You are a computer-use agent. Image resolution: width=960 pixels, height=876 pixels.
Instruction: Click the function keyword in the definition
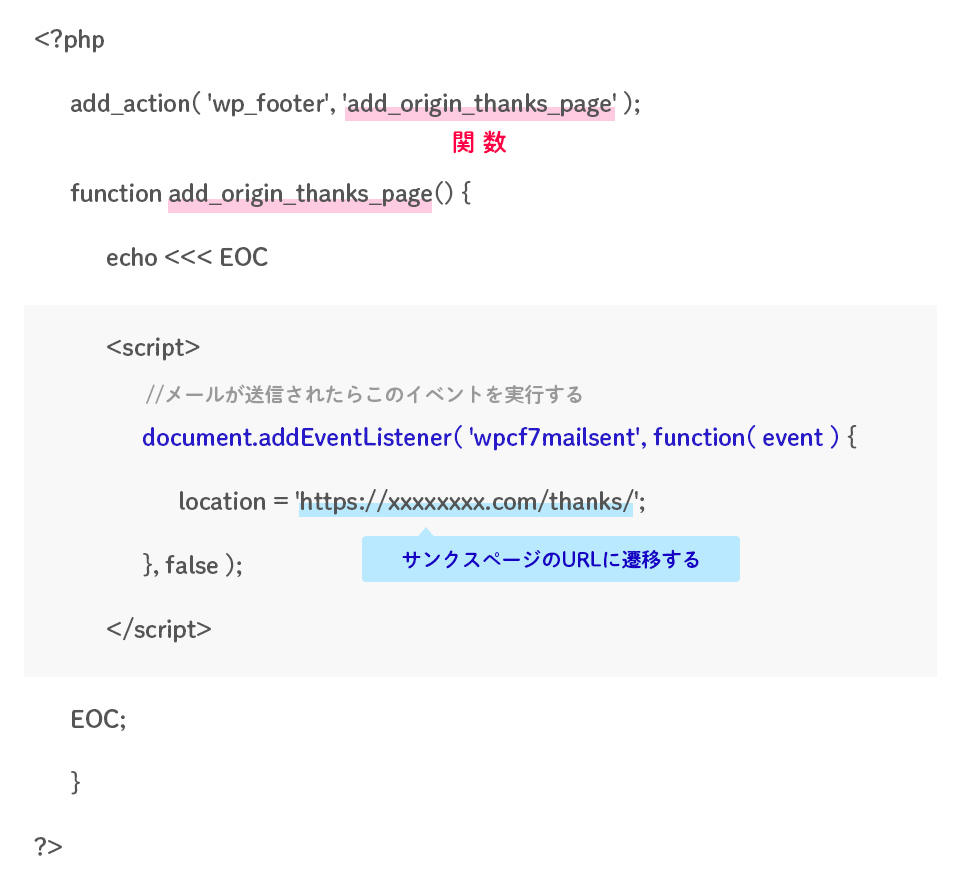[x=116, y=193]
